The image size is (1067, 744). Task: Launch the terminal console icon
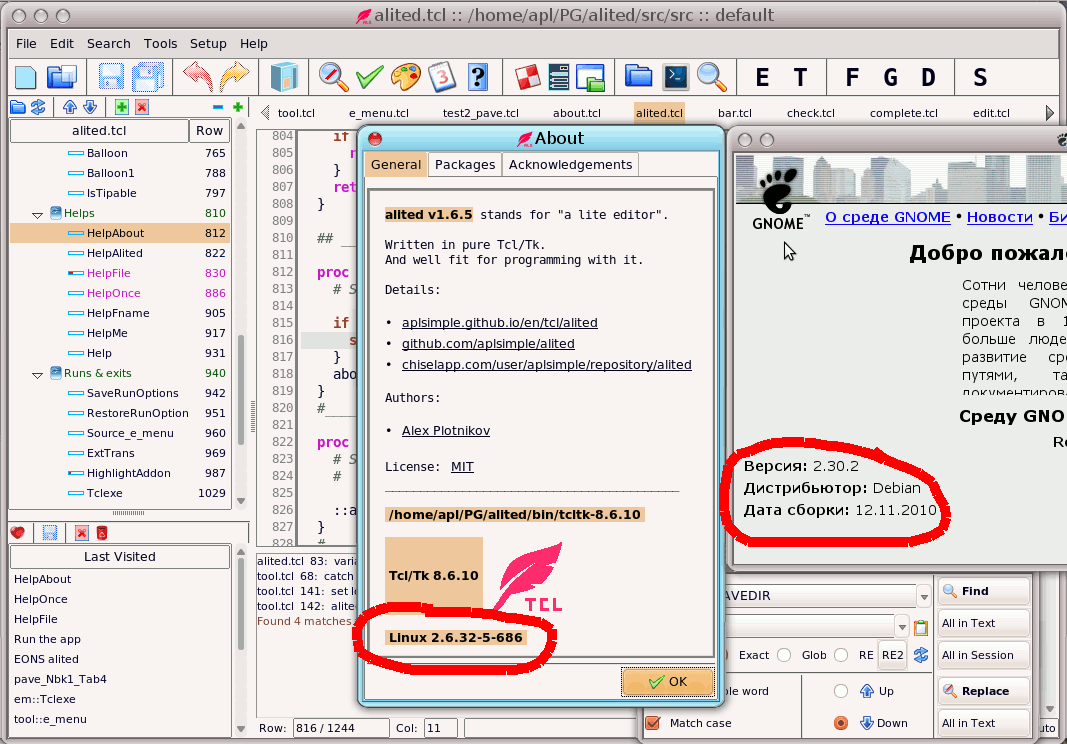tap(676, 77)
